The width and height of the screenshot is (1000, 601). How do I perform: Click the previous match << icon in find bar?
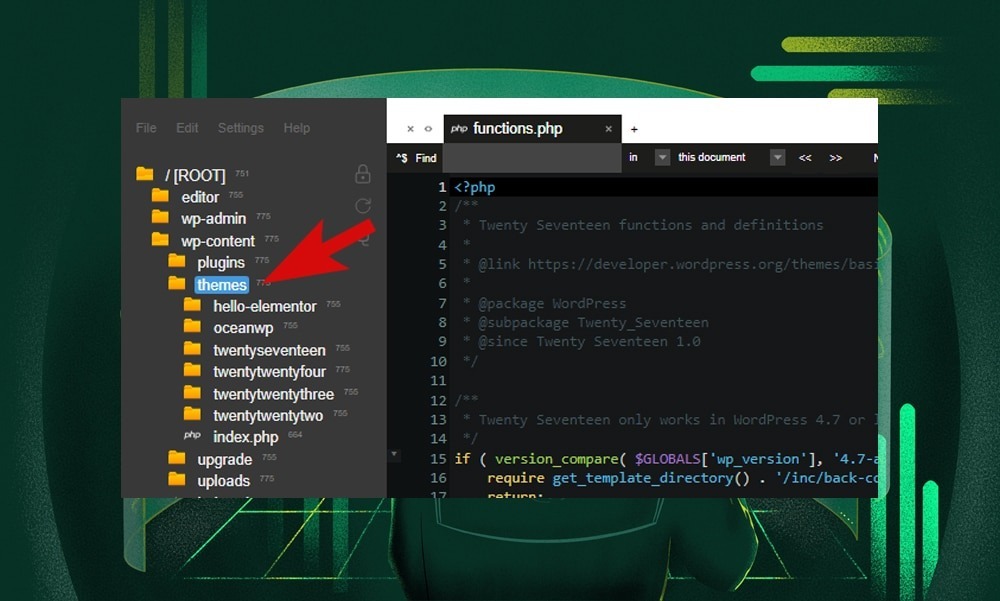tap(805, 157)
